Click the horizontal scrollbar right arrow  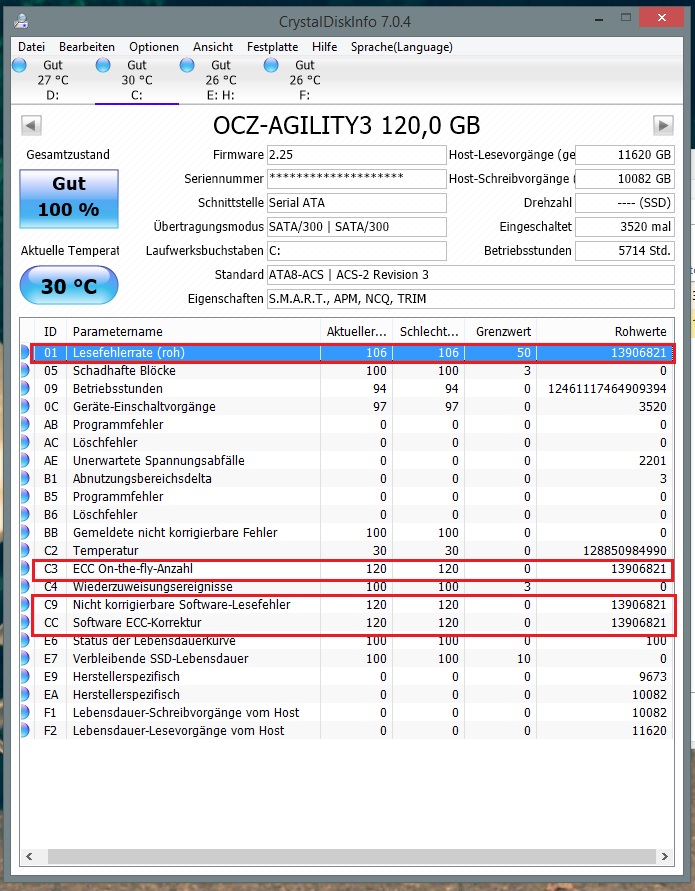[x=664, y=856]
